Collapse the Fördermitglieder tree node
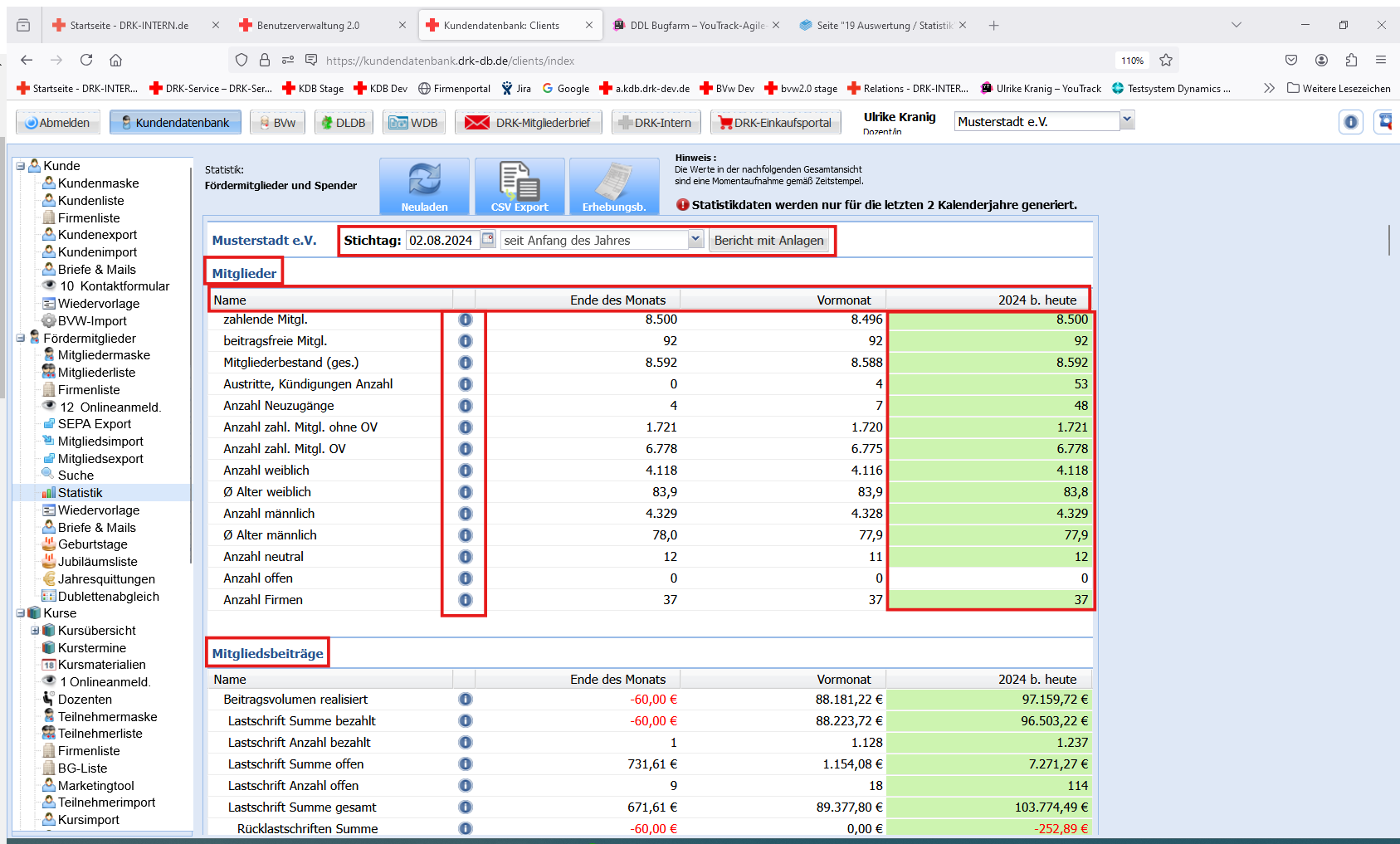Viewport: 1400px width, 844px height. 21,339
